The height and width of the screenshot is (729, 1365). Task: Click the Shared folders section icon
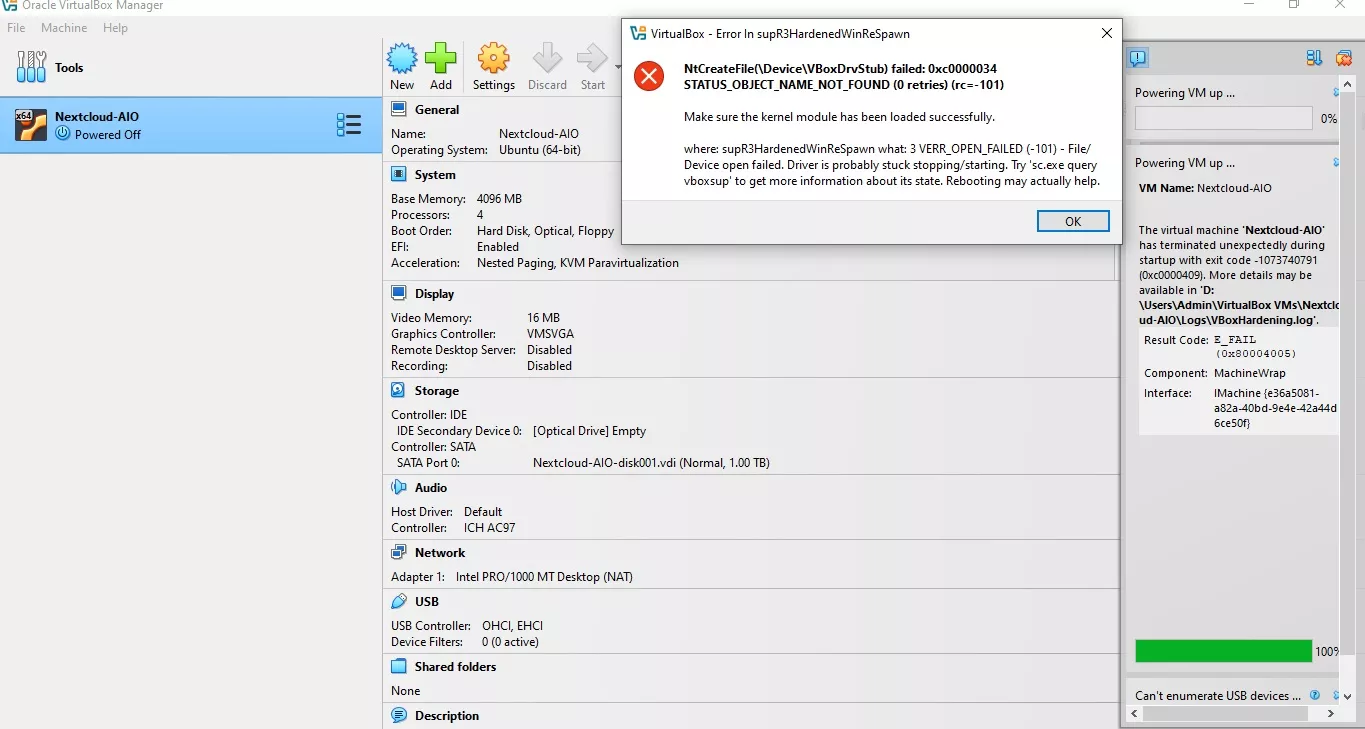[x=399, y=666]
